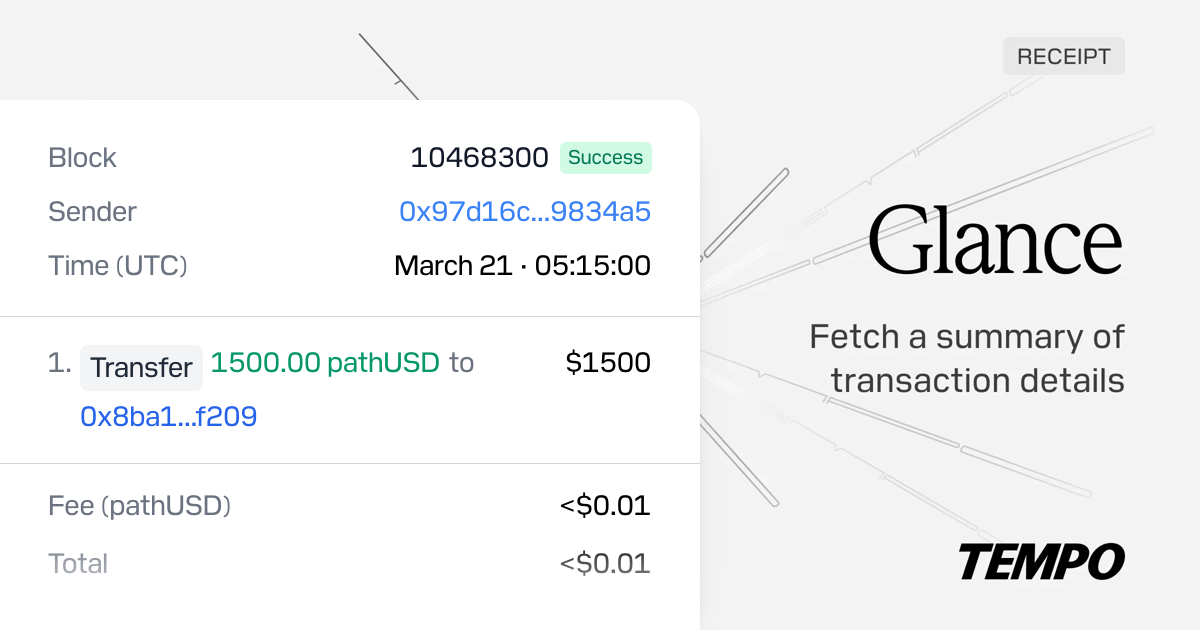Click the 1500.00 pathUSD amount

click(325, 363)
